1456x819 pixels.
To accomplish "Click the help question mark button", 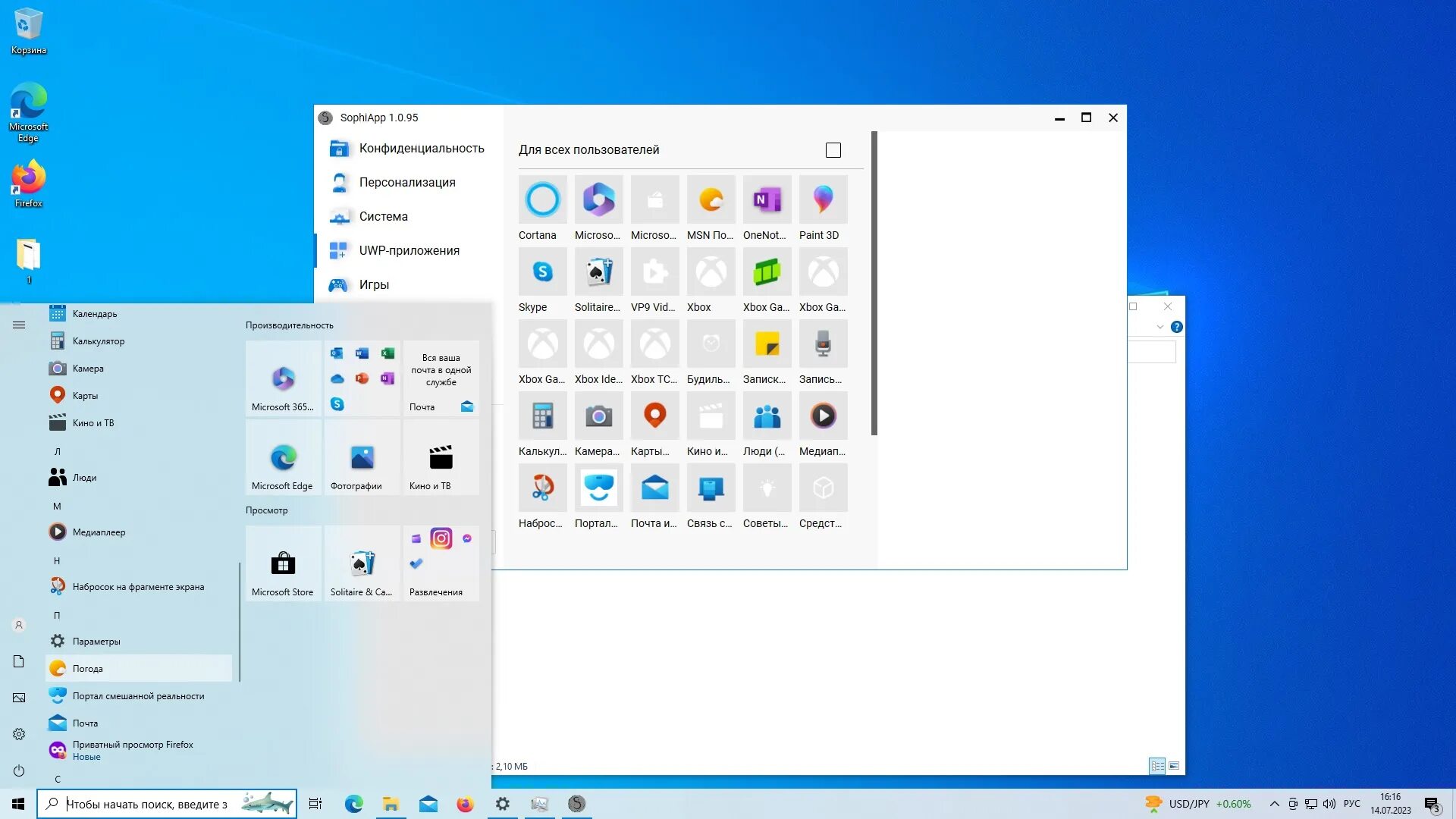I will point(1177,327).
